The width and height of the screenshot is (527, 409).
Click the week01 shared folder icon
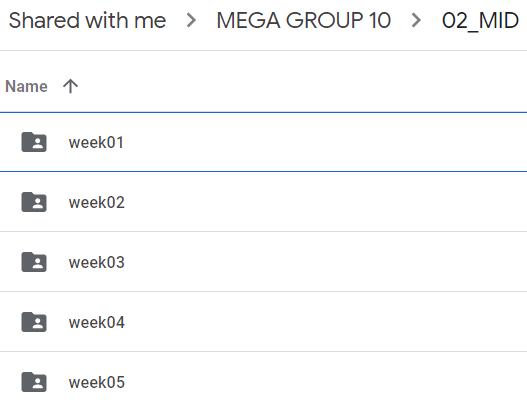(34, 142)
